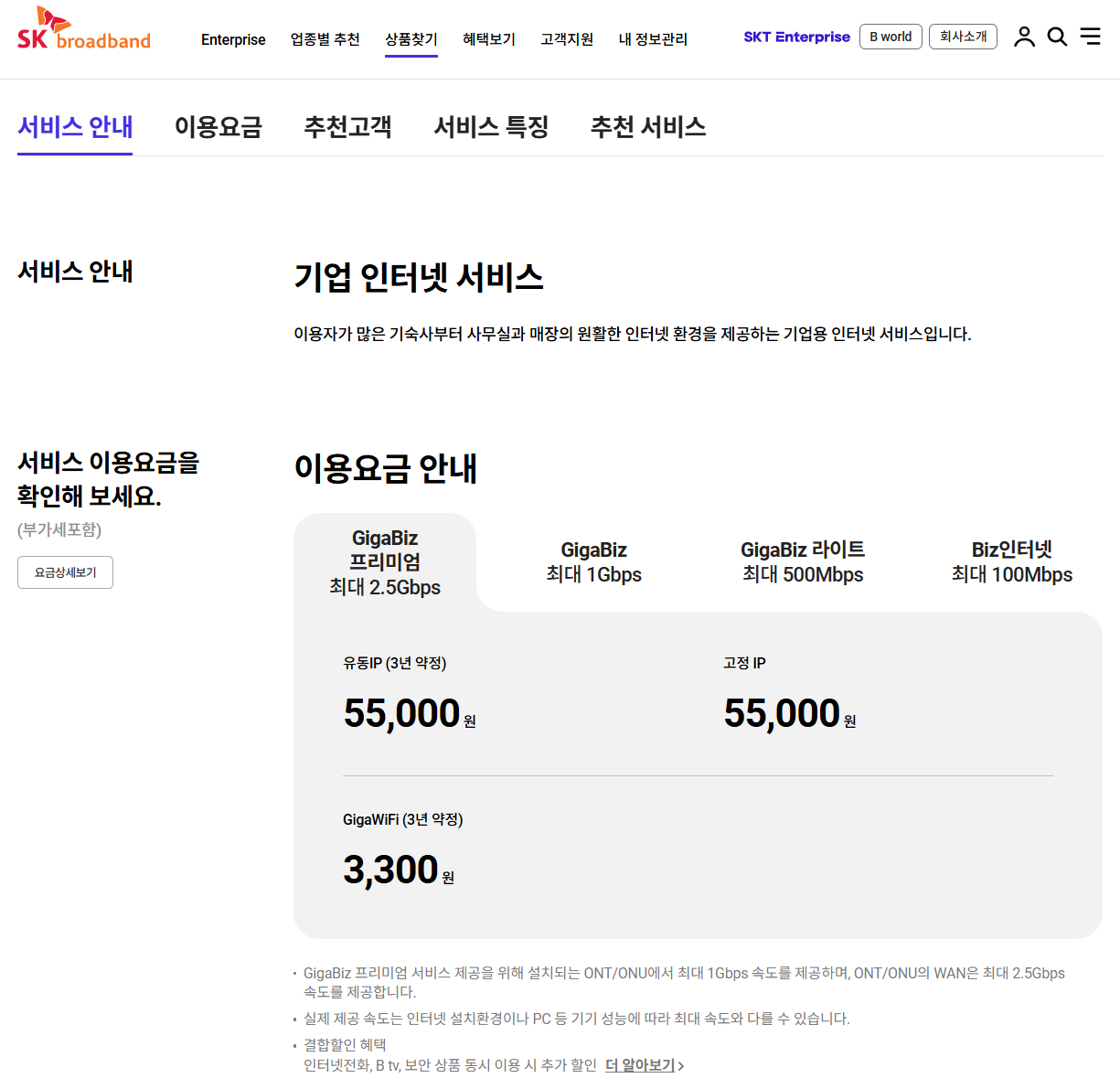Open the 업종별 추천 menu
This screenshot has width=1120, height=1089.
[x=325, y=39]
